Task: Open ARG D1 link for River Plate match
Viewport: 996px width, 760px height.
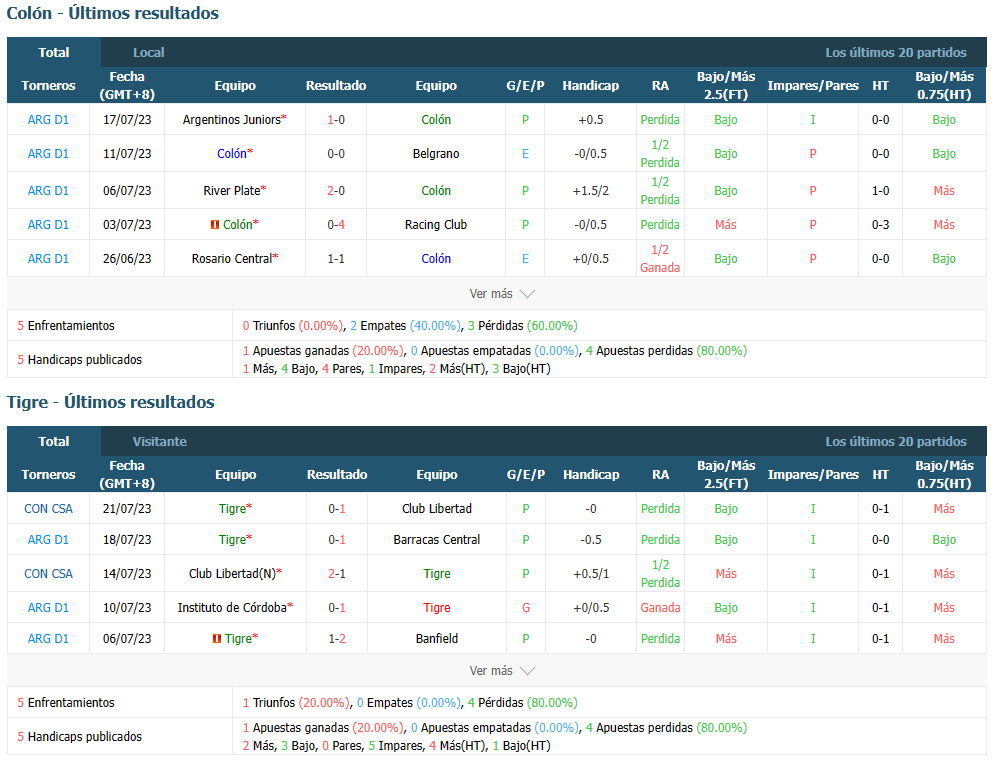Action: tap(48, 191)
